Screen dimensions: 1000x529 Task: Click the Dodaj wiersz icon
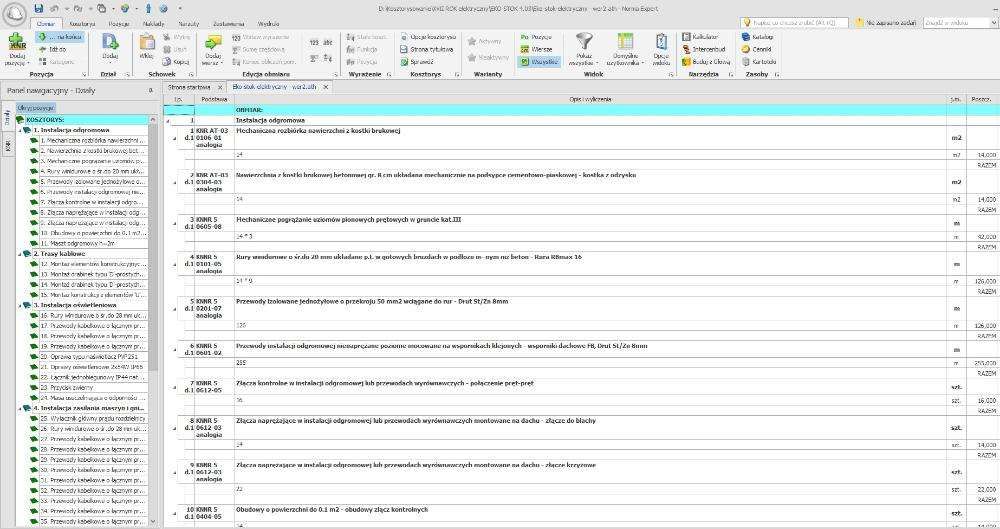tap(212, 42)
